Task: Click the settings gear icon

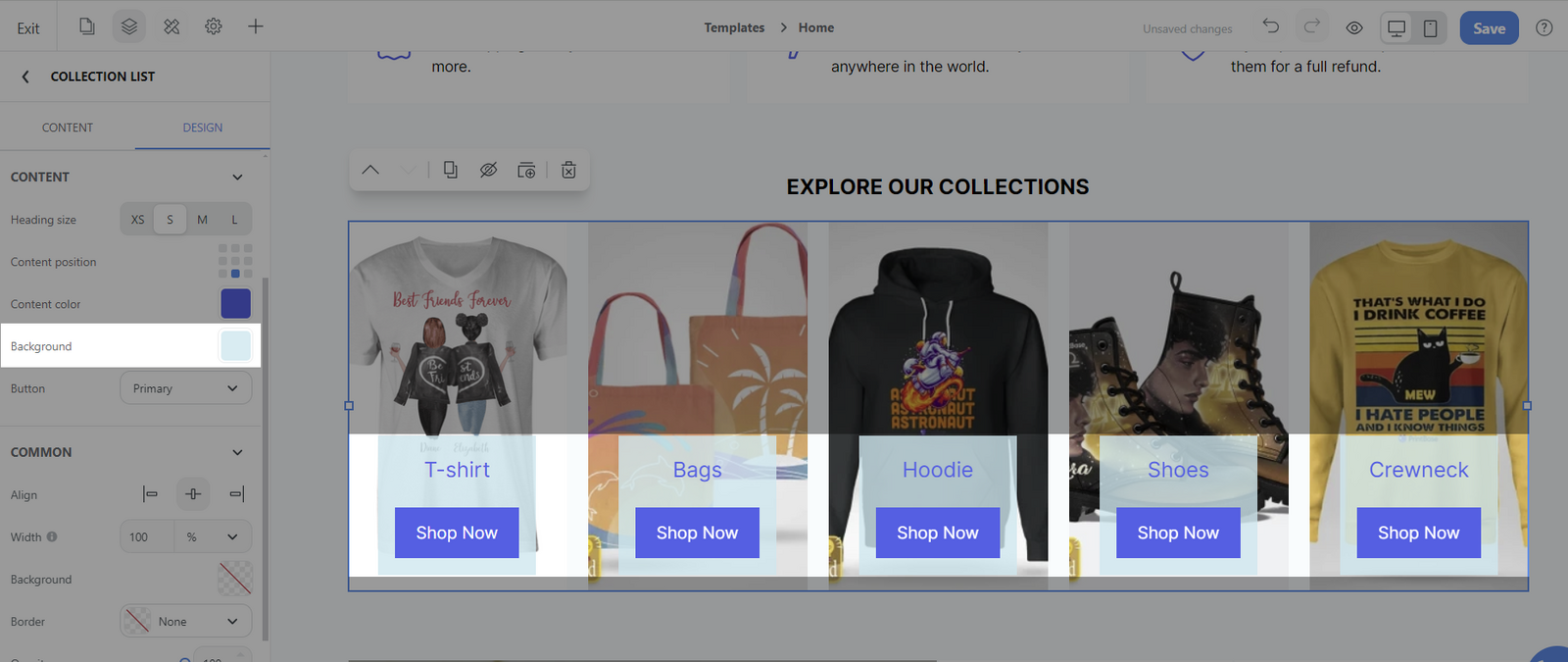Action: tap(214, 26)
